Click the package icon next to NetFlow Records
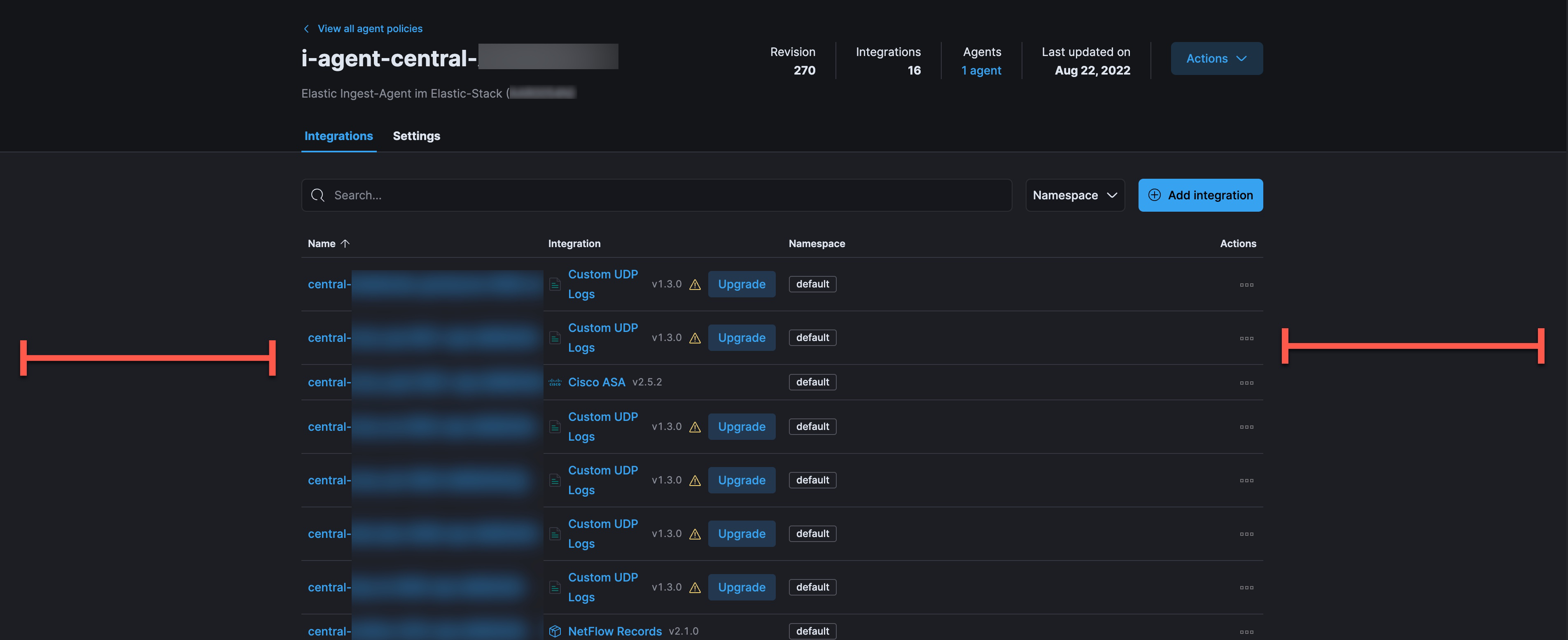Image resolution: width=1568 pixels, height=640 pixels. click(555, 631)
